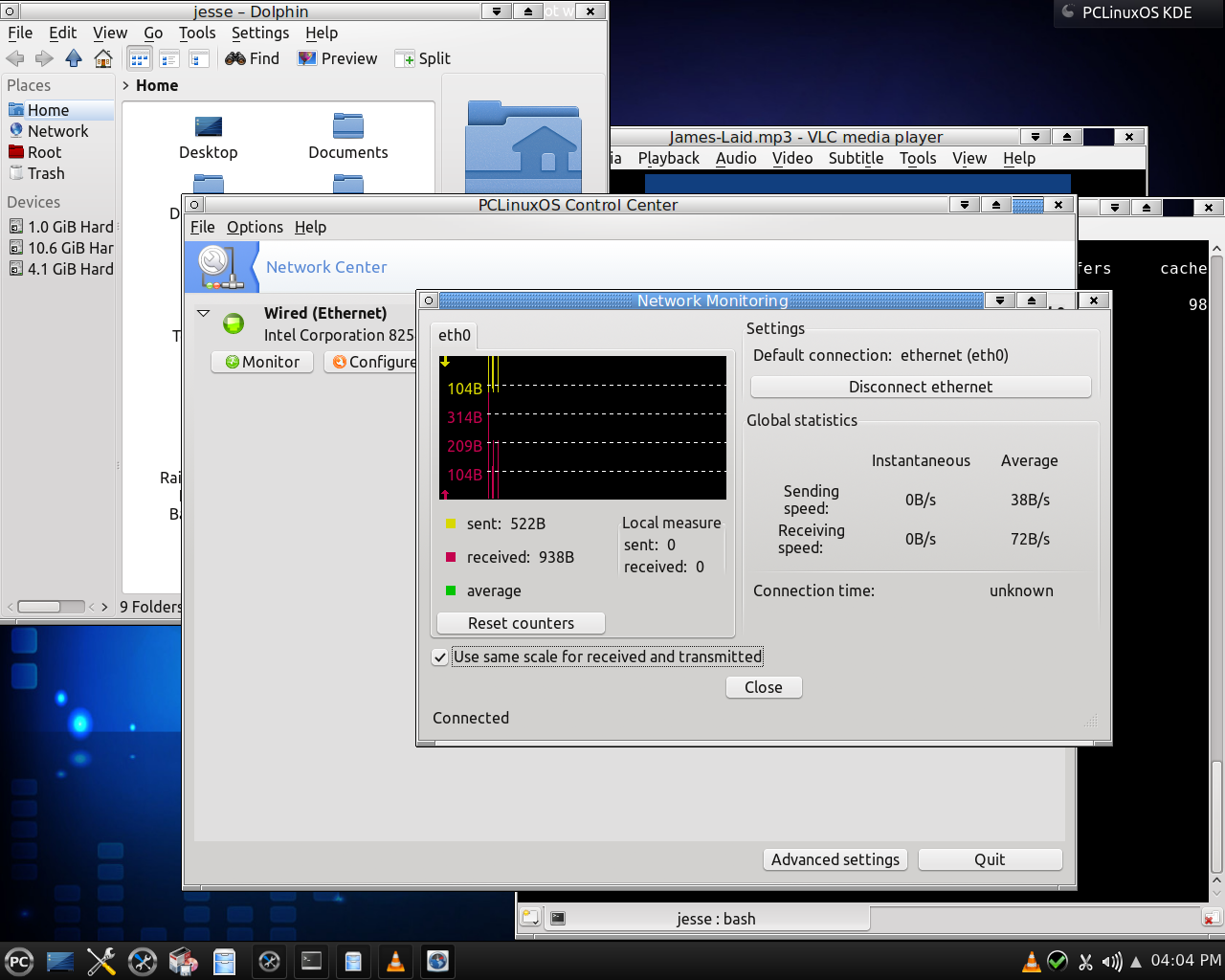Click the Monitor button for wired connection
Viewport: 1225px width, 980px height.
point(262,362)
